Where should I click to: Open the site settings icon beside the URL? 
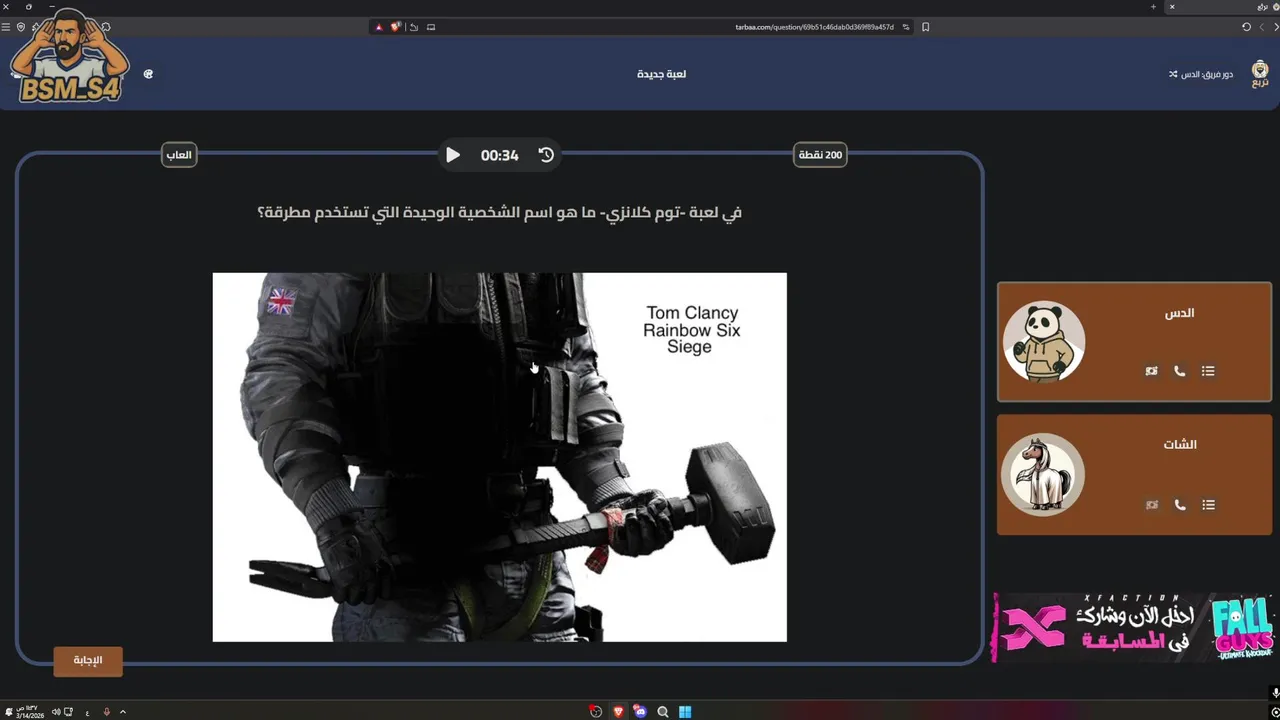point(906,27)
